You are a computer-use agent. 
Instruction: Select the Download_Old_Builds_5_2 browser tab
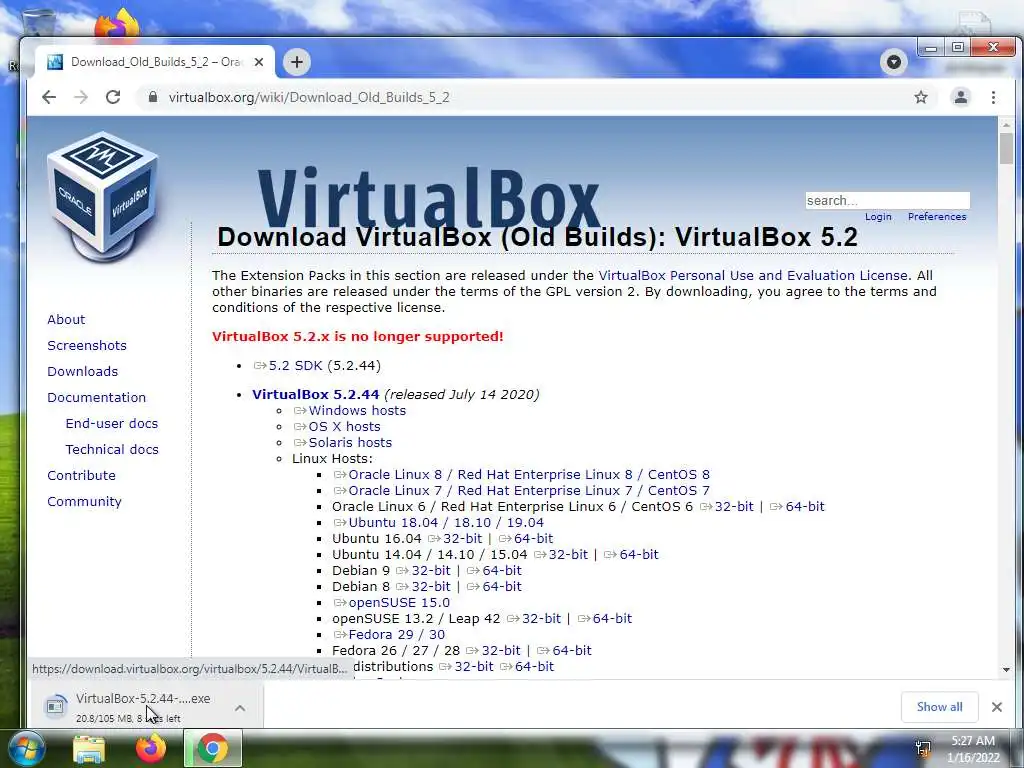(x=155, y=62)
